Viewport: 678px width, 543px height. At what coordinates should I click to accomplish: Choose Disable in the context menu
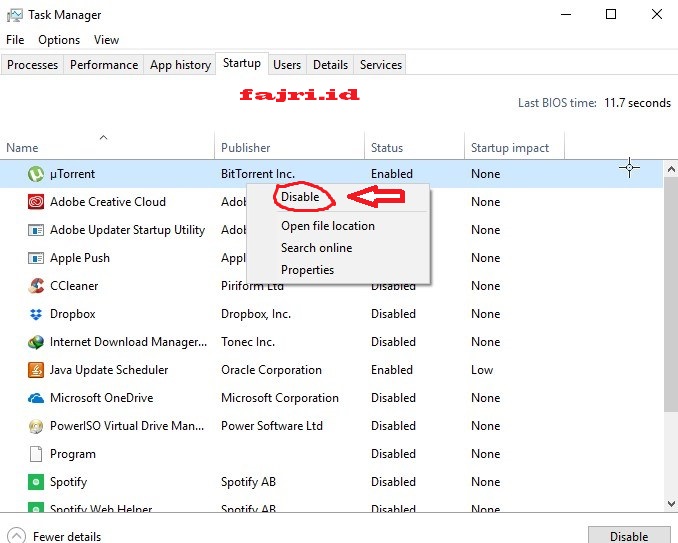pyautogui.click(x=300, y=197)
